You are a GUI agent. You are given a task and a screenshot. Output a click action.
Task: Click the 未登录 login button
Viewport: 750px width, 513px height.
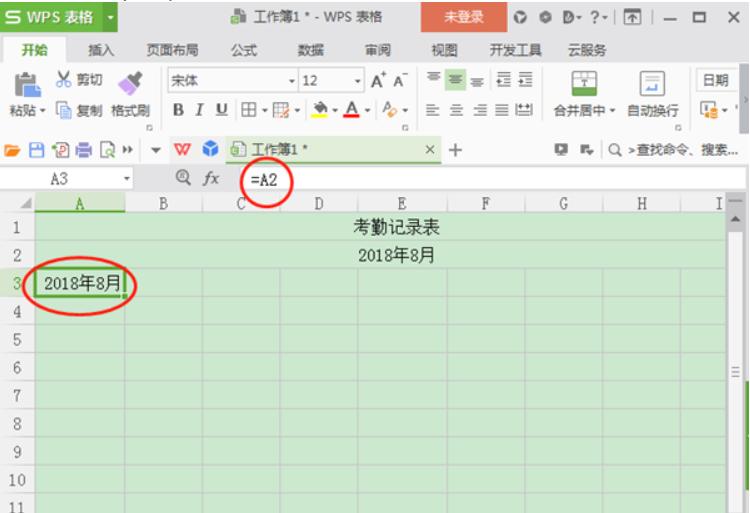[x=463, y=17]
